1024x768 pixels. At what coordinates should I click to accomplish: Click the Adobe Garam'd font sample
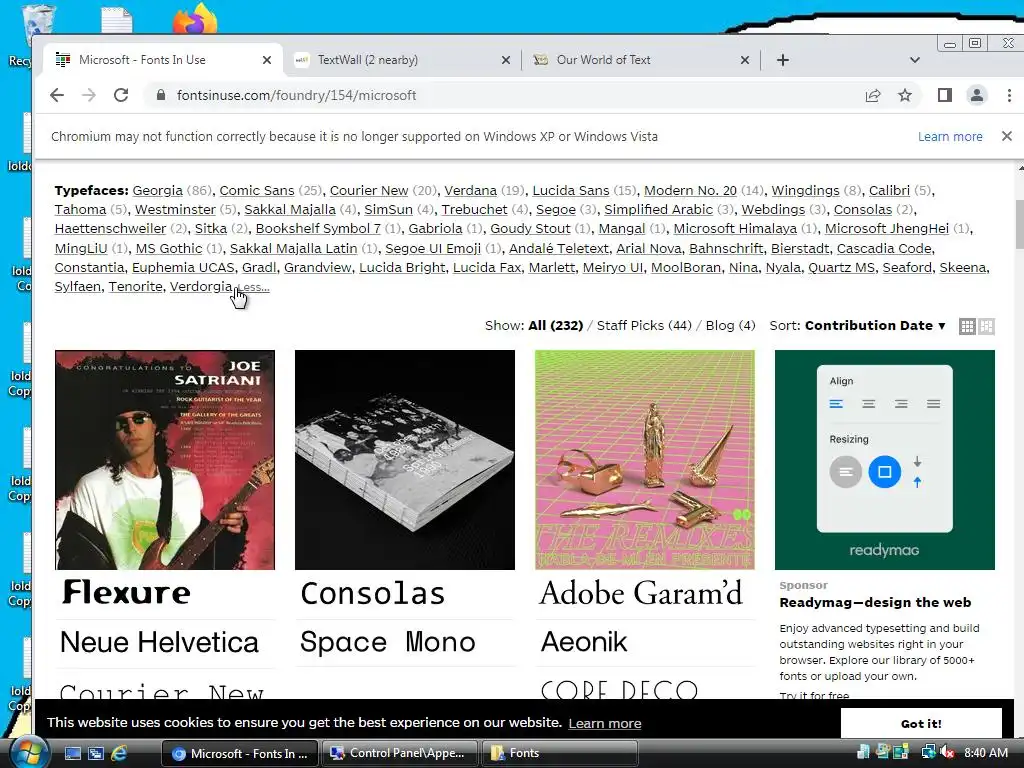[x=641, y=593]
